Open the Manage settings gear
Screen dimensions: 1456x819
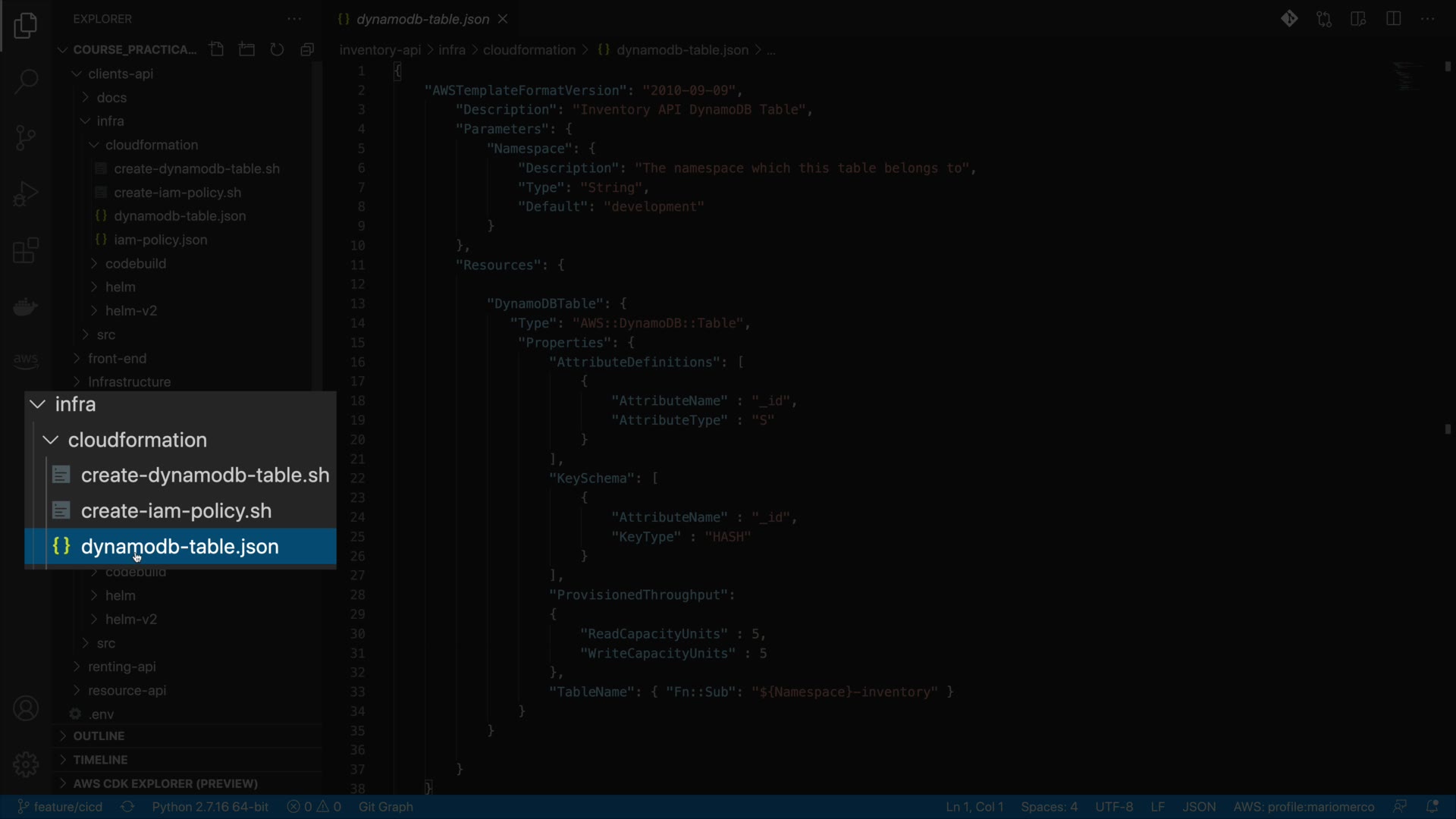(x=26, y=764)
